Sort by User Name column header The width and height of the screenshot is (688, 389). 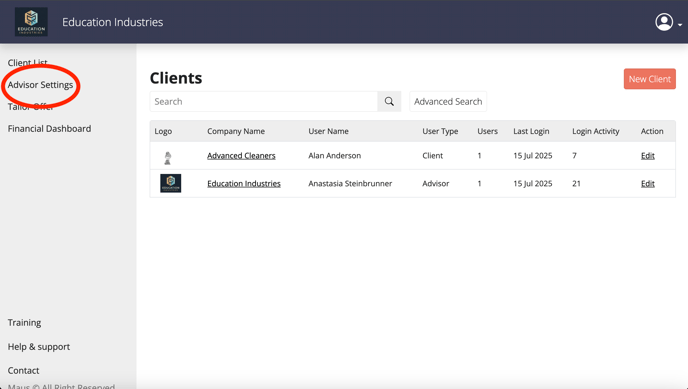(328, 131)
